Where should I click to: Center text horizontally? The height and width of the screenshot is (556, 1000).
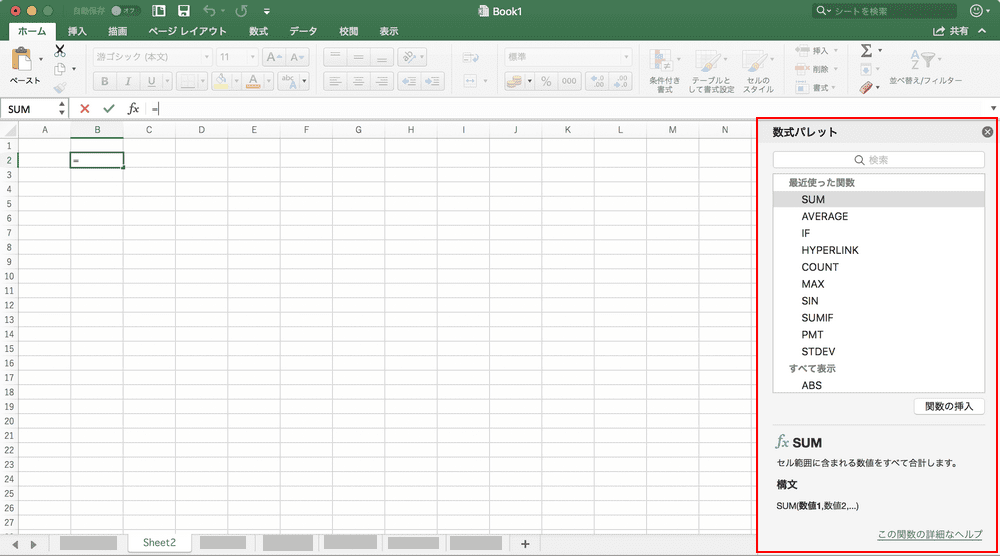click(358, 81)
